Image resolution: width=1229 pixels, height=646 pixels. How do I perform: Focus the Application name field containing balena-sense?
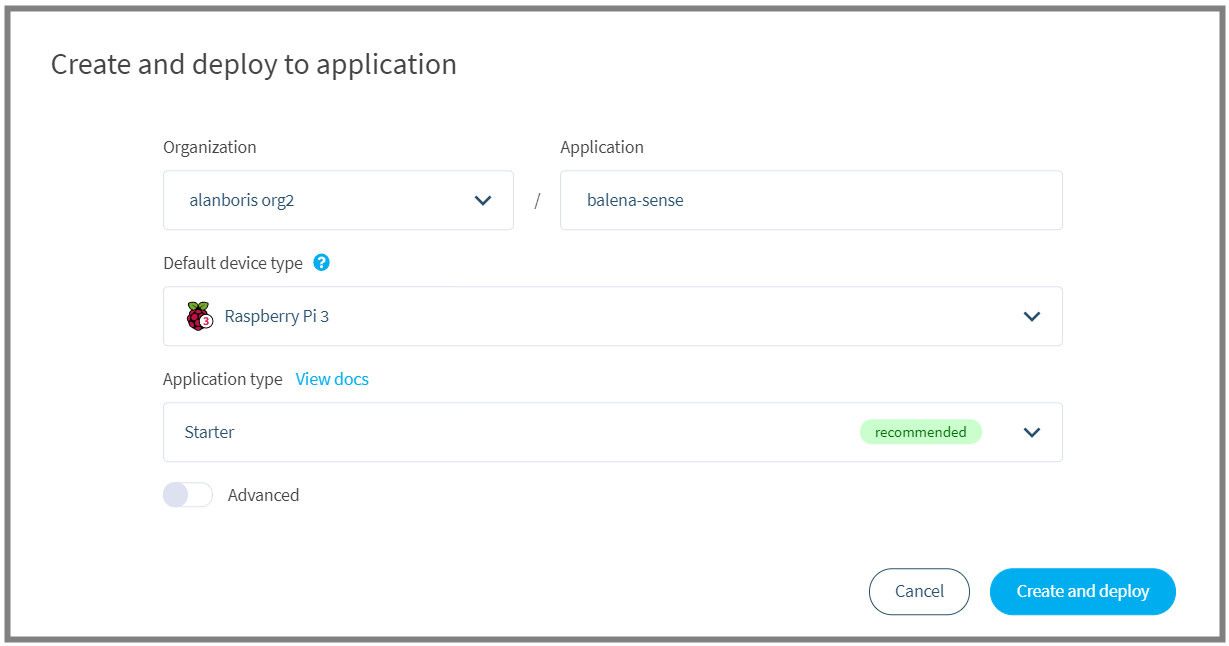810,200
